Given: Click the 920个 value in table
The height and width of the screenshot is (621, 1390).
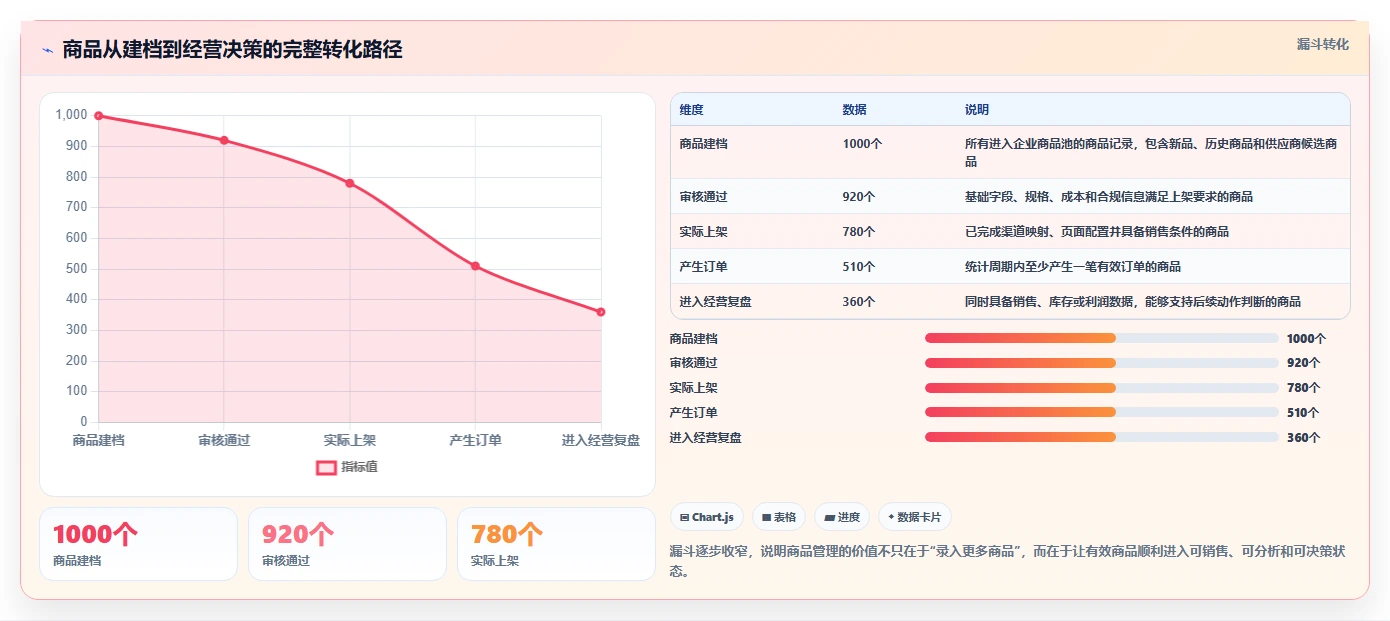Looking at the screenshot, I should pos(859,197).
